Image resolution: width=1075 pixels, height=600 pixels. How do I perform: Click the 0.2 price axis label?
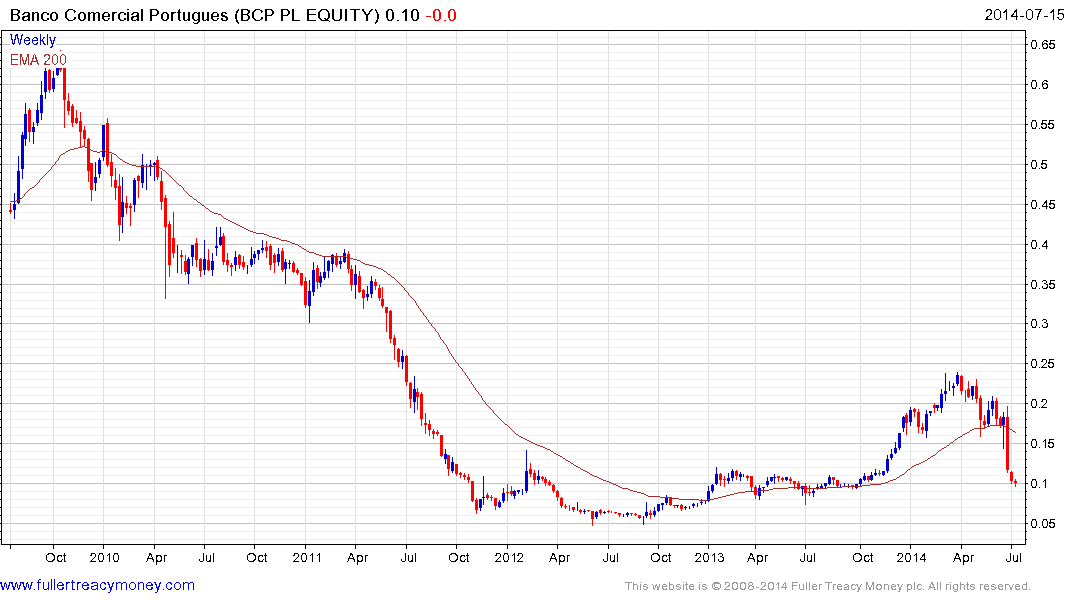1039,403
